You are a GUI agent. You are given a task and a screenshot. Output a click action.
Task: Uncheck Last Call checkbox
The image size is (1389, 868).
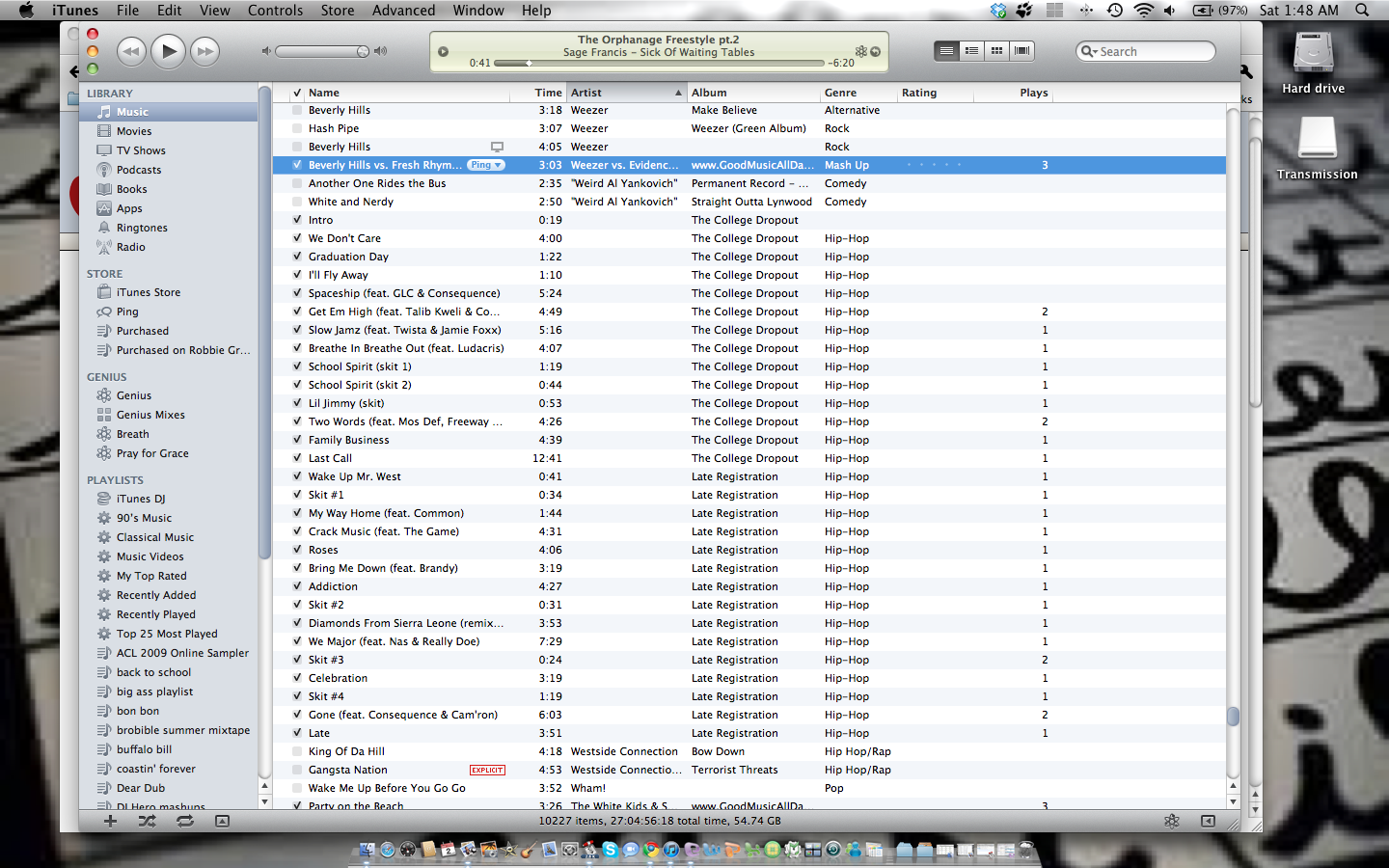[x=297, y=458]
